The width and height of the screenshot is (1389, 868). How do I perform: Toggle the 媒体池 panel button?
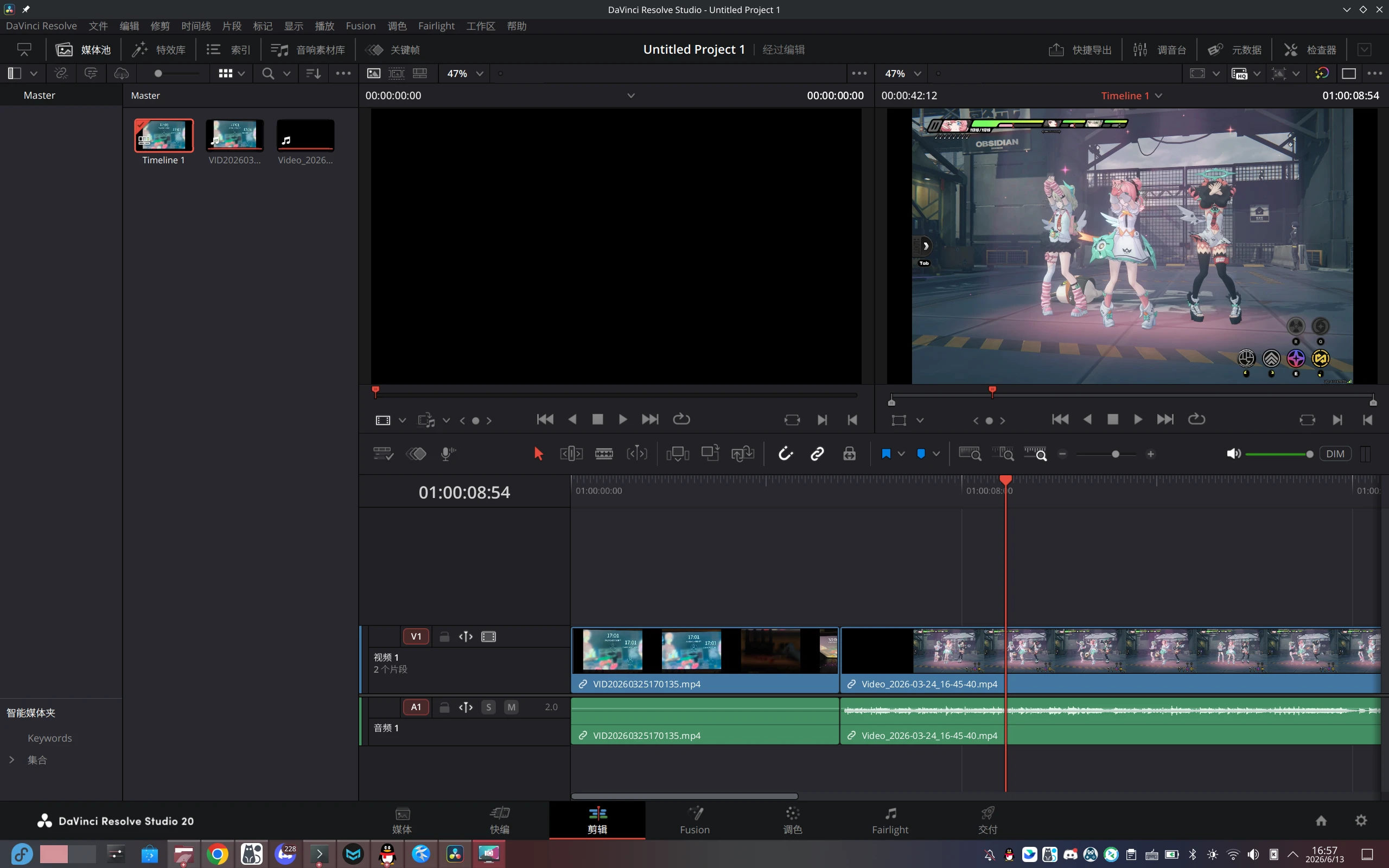[x=83, y=50]
